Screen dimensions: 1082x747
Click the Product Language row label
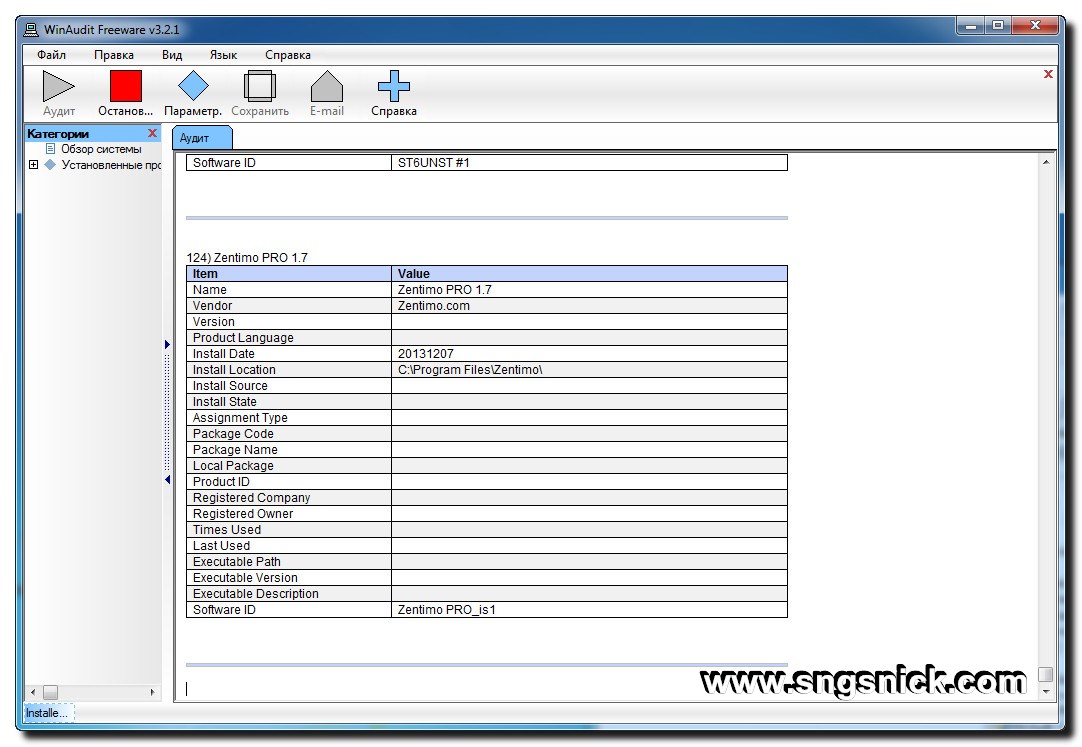(243, 338)
